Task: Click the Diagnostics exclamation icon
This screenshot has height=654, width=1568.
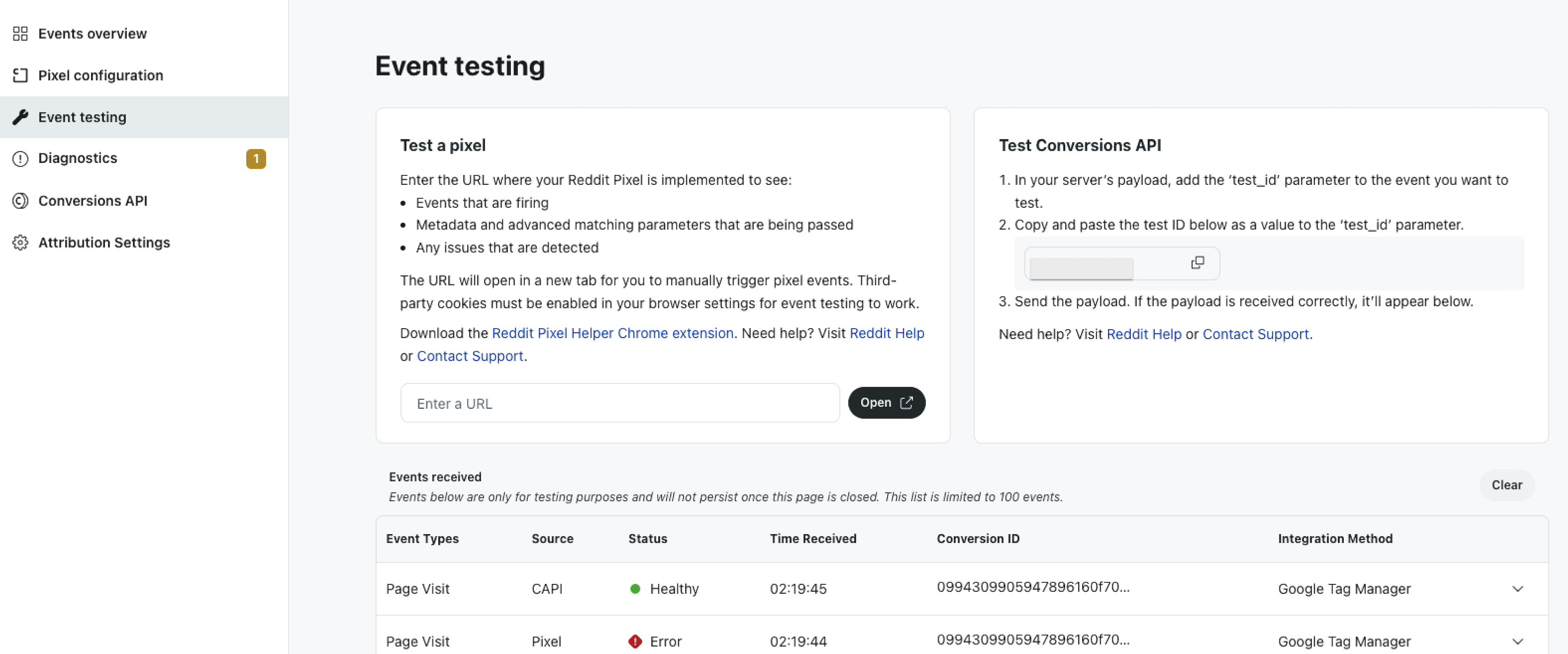Action: pyautogui.click(x=20, y=159)
